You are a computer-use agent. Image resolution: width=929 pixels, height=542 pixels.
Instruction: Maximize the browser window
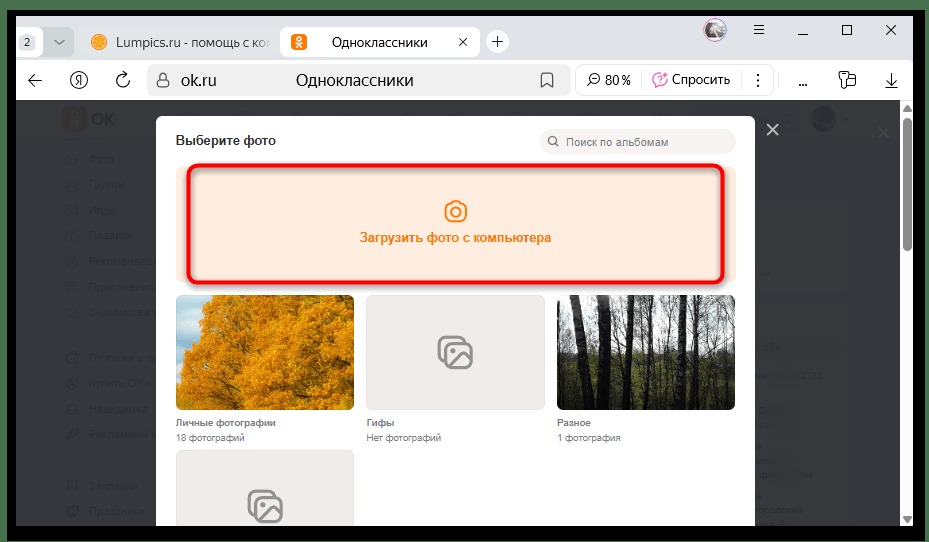847,30
